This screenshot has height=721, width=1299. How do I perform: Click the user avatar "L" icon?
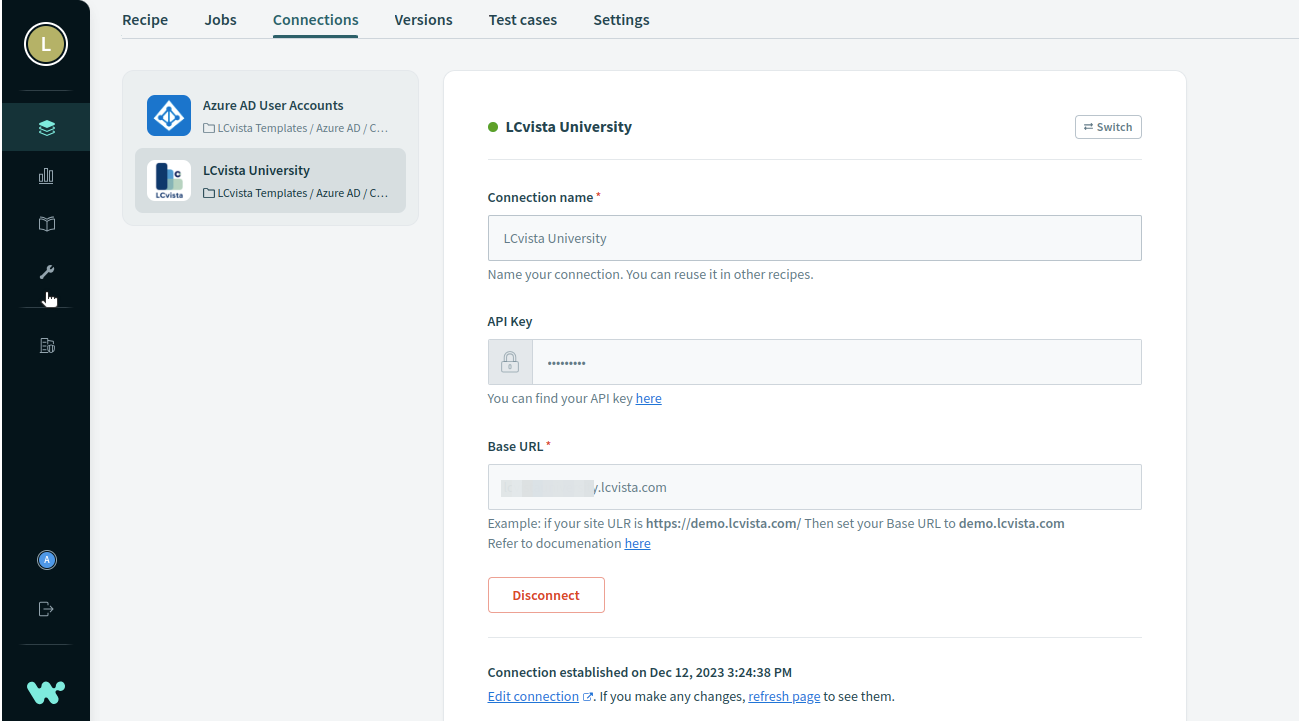(x=45, y=44)
